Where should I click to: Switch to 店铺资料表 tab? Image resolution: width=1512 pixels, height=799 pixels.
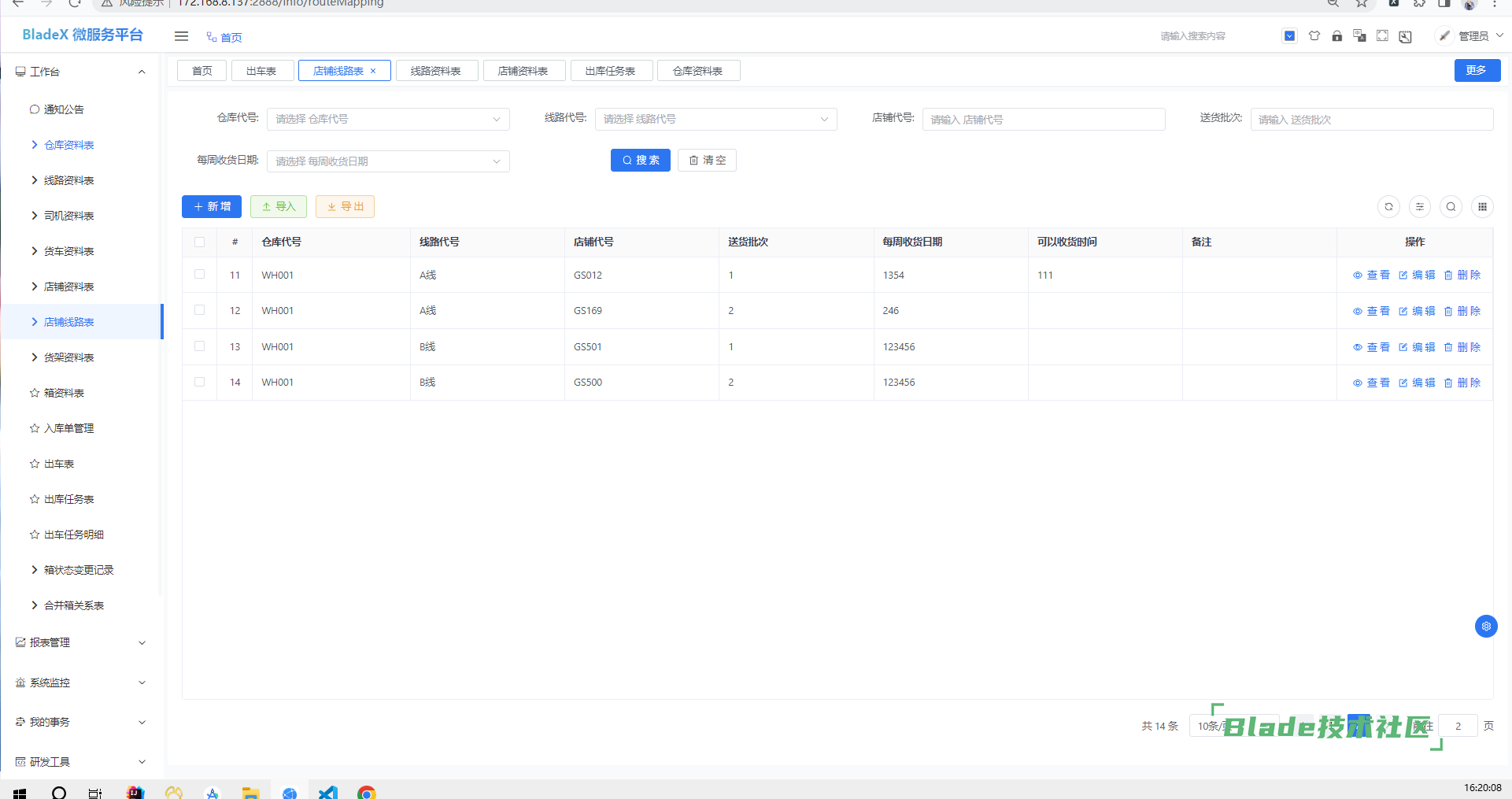[523, 71]
